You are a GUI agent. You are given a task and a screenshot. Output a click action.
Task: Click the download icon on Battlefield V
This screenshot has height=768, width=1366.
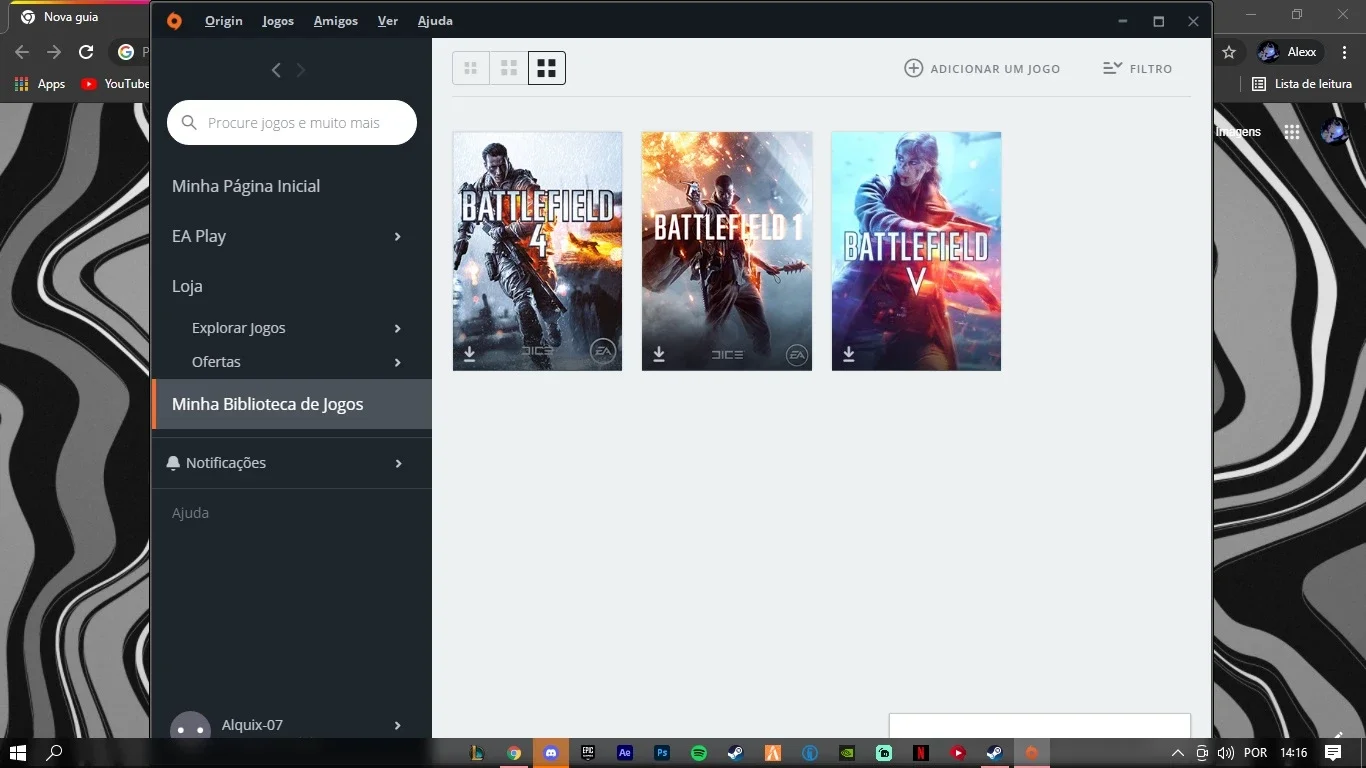[848, 354]
